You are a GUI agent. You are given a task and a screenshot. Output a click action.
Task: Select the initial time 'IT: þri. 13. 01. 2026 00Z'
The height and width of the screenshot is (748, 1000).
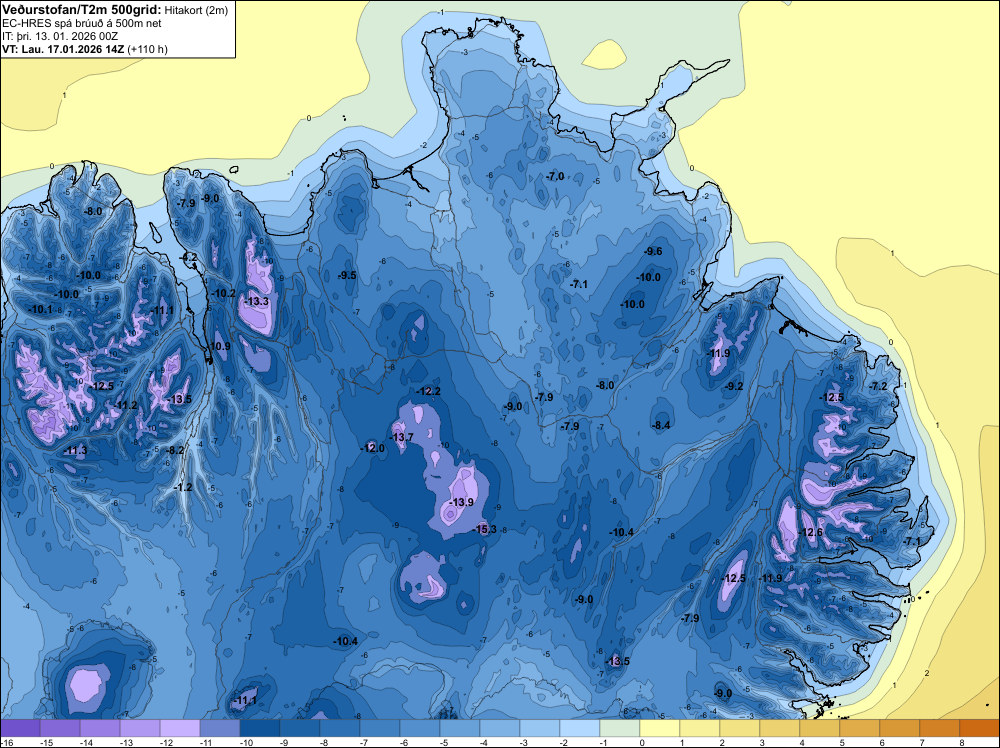tap(60, 36)
